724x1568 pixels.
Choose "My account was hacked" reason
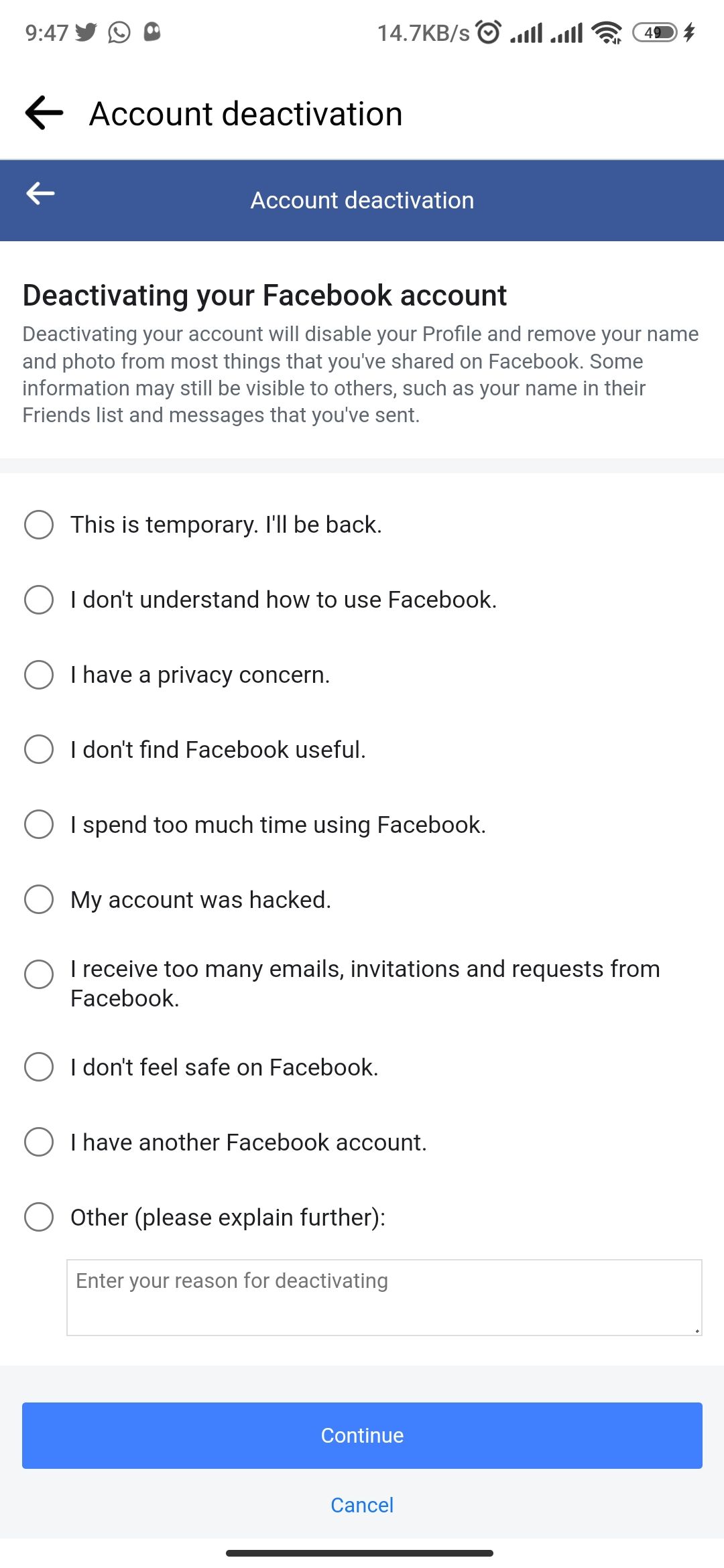coord(39,900)
